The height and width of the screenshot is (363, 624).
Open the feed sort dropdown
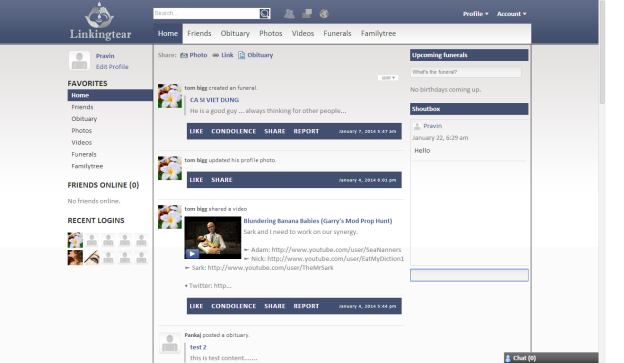(388, 78)
